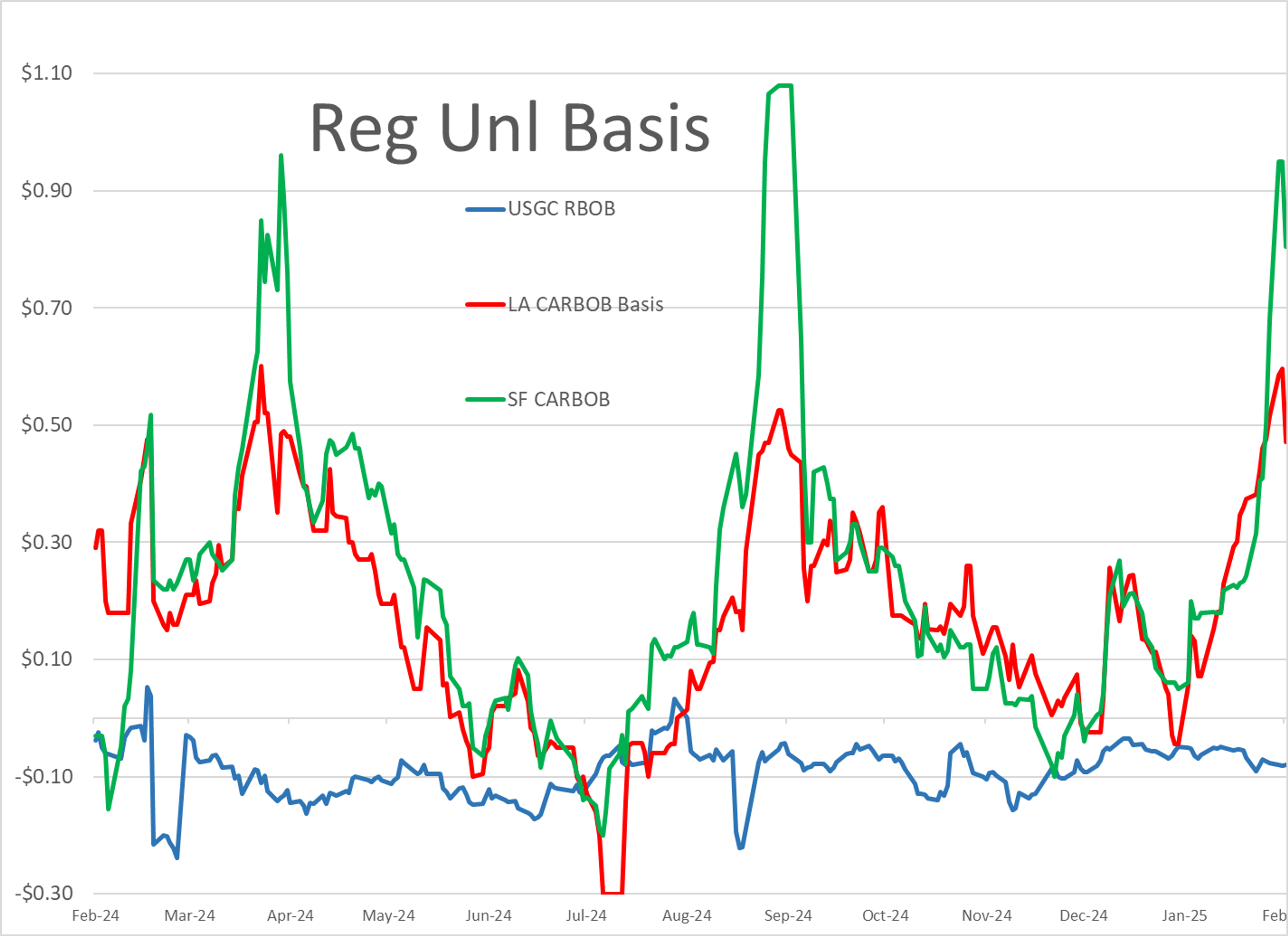This screenshot has height=936, width=1288.
Task: Click the Jul-24 x-axis label
Action: point(586,916)
